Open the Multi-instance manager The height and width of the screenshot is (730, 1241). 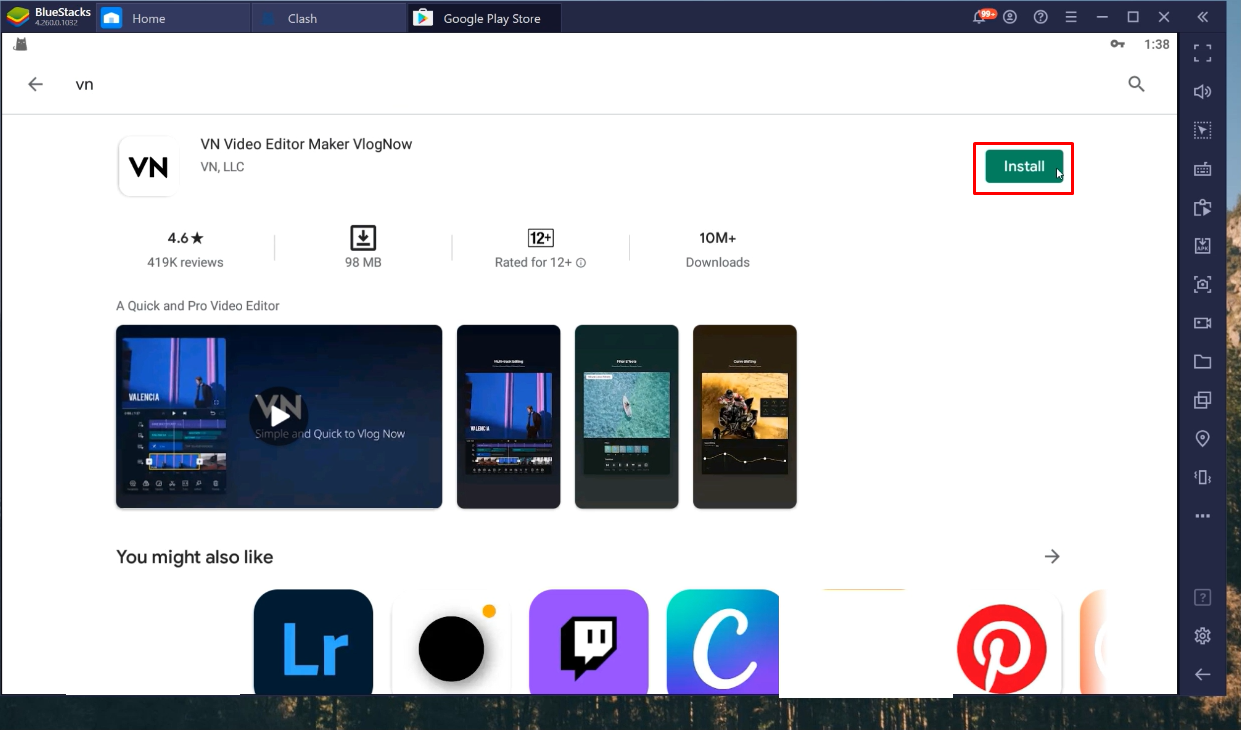pos(1202,400)
